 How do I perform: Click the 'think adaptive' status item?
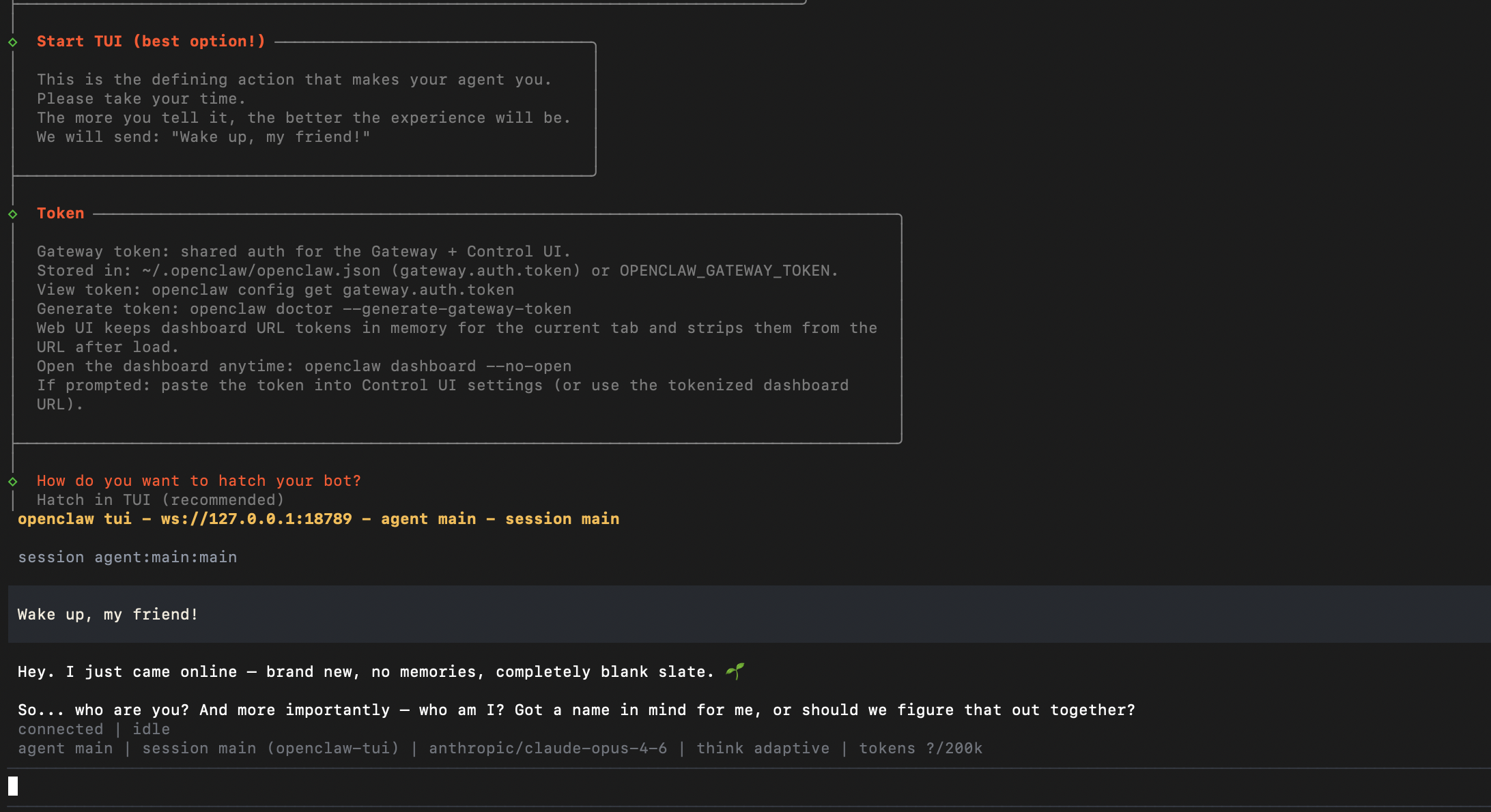(763, 749)
